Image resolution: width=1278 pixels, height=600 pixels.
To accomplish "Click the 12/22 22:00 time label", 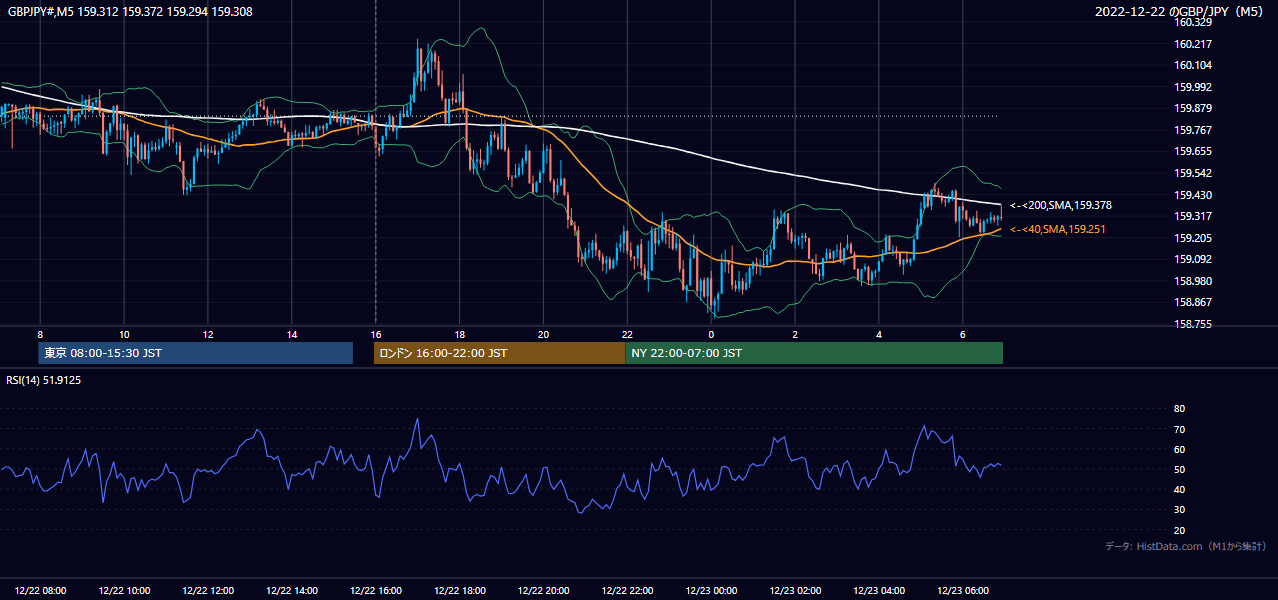I will click(628, 591).
